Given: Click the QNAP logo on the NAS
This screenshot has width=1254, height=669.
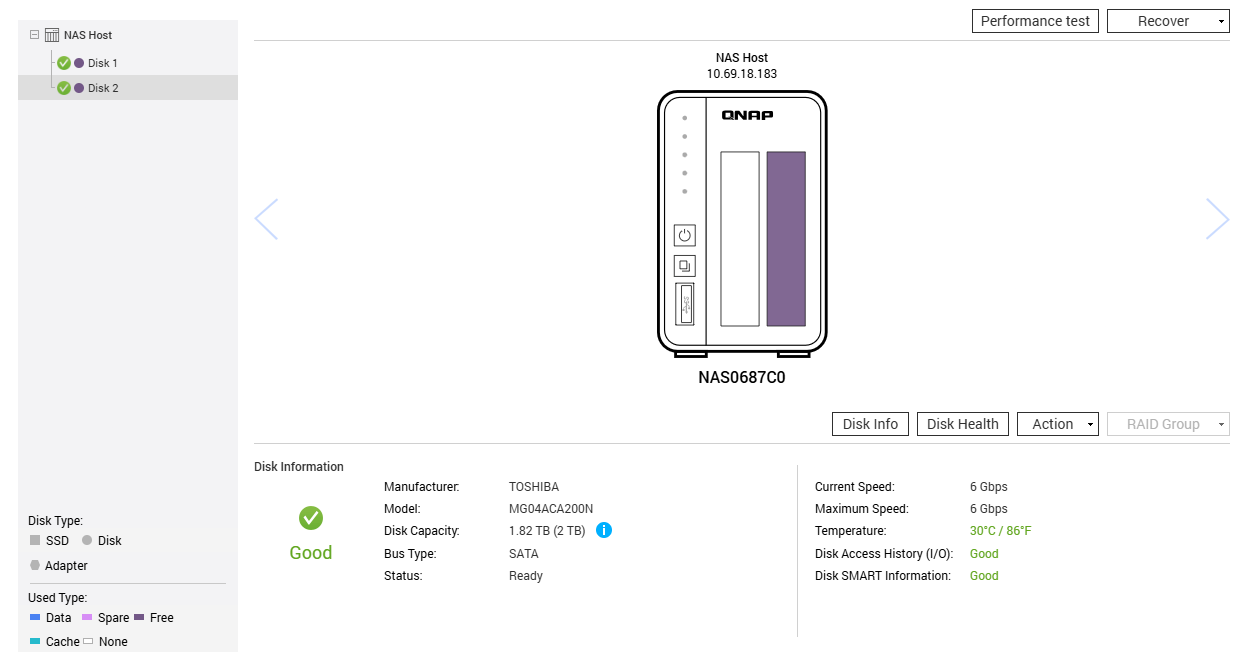Looking at the screenshot, I should tap(747, 115).
